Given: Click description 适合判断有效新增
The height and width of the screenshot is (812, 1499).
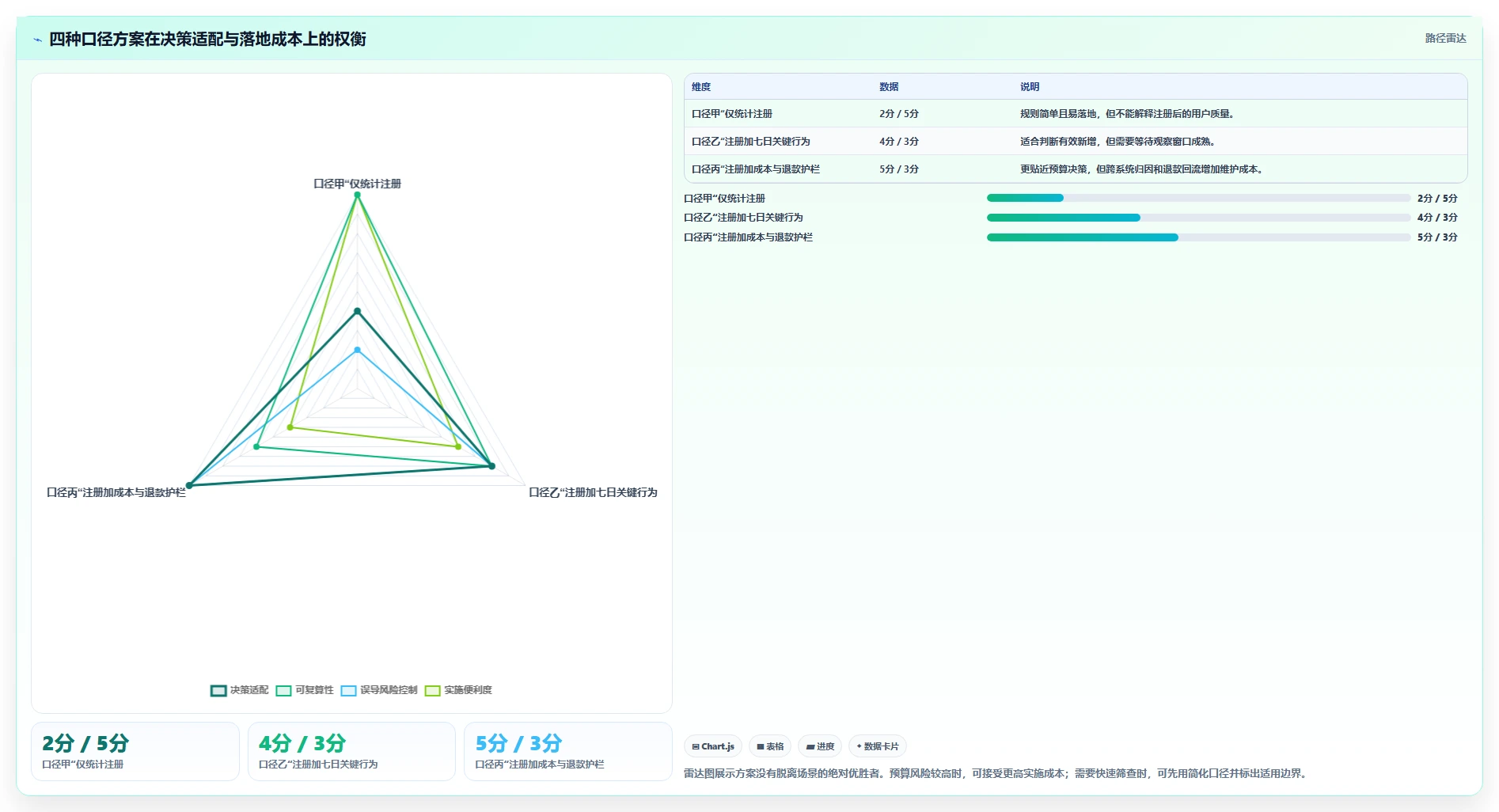Looking at the screenshot, I should (1118, 142).
